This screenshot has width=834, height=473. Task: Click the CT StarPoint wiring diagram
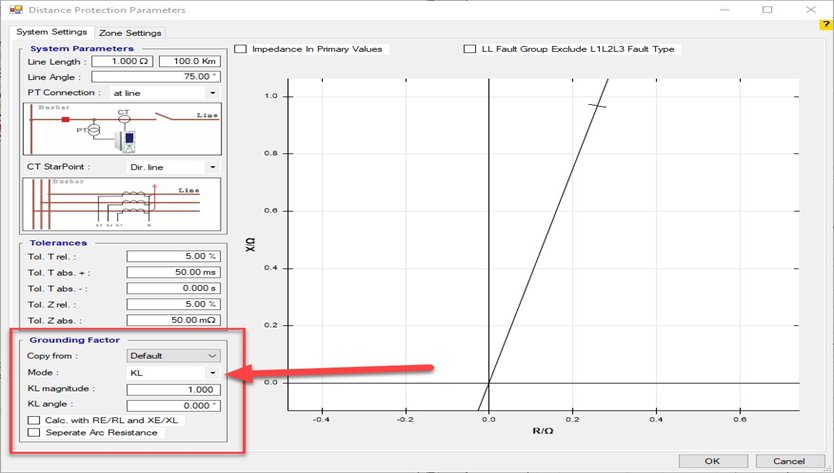(122, 204)
